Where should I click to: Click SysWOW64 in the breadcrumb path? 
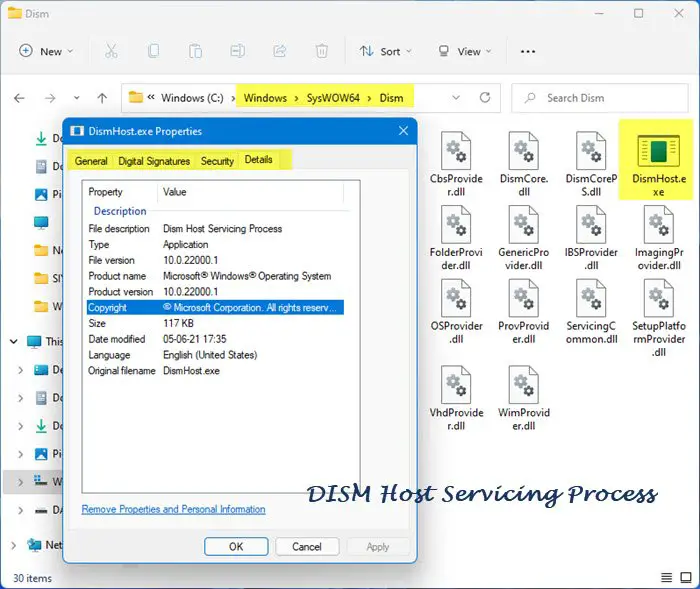(333, 98)
